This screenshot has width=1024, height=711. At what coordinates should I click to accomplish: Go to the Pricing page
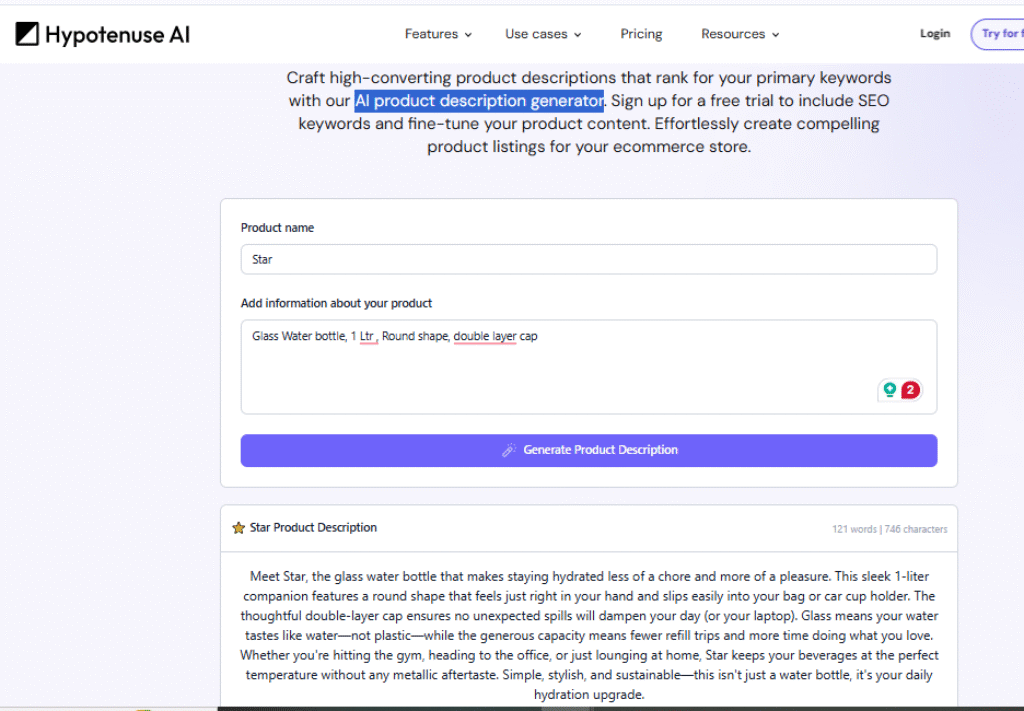coord(641,34)
